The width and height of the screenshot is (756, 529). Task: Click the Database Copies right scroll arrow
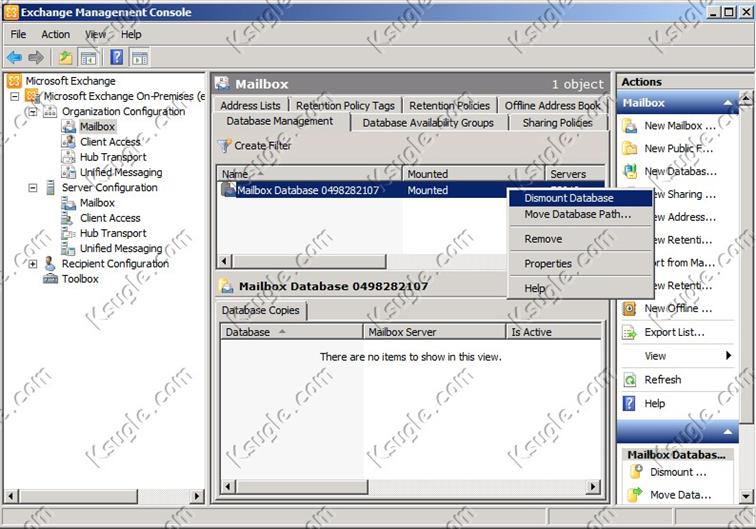click(x=593, y=487)
